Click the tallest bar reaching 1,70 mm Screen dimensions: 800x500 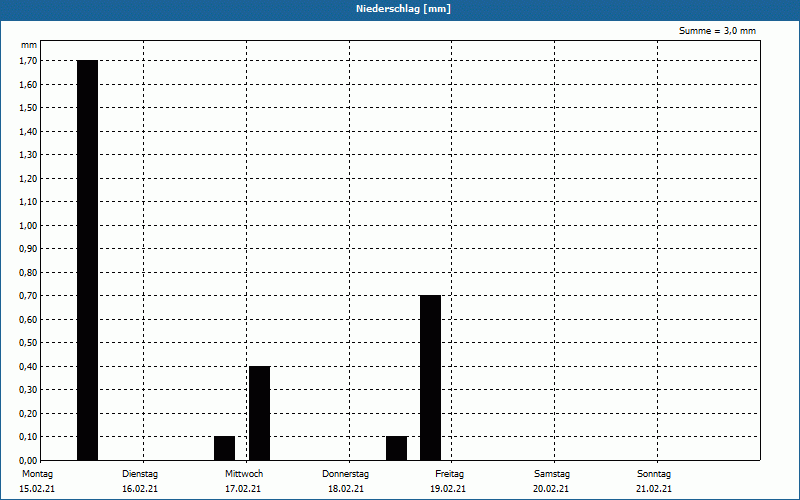pos(87,260)
